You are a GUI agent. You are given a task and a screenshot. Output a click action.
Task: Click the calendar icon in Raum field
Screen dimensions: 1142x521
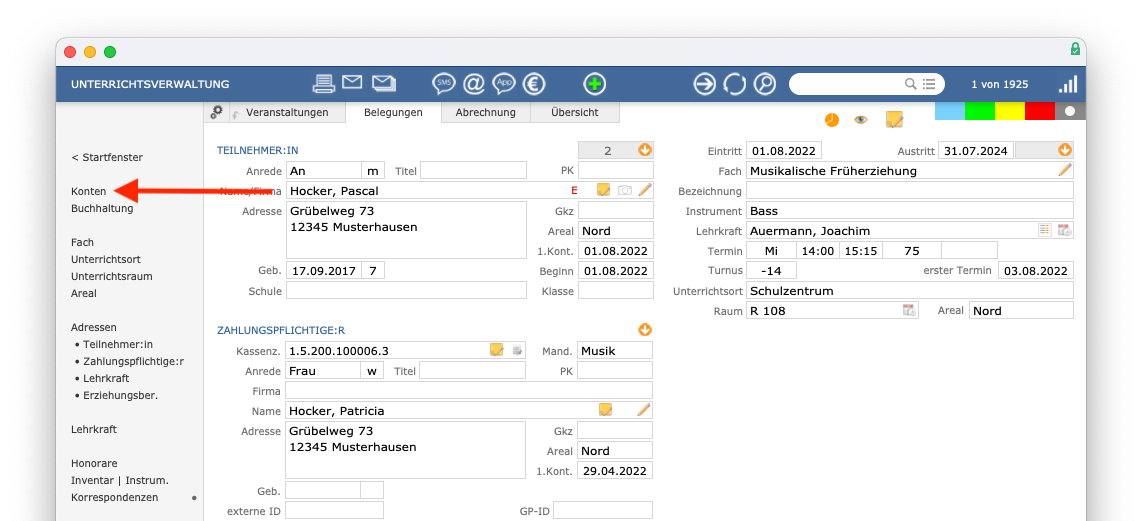(x=909, y=310)
